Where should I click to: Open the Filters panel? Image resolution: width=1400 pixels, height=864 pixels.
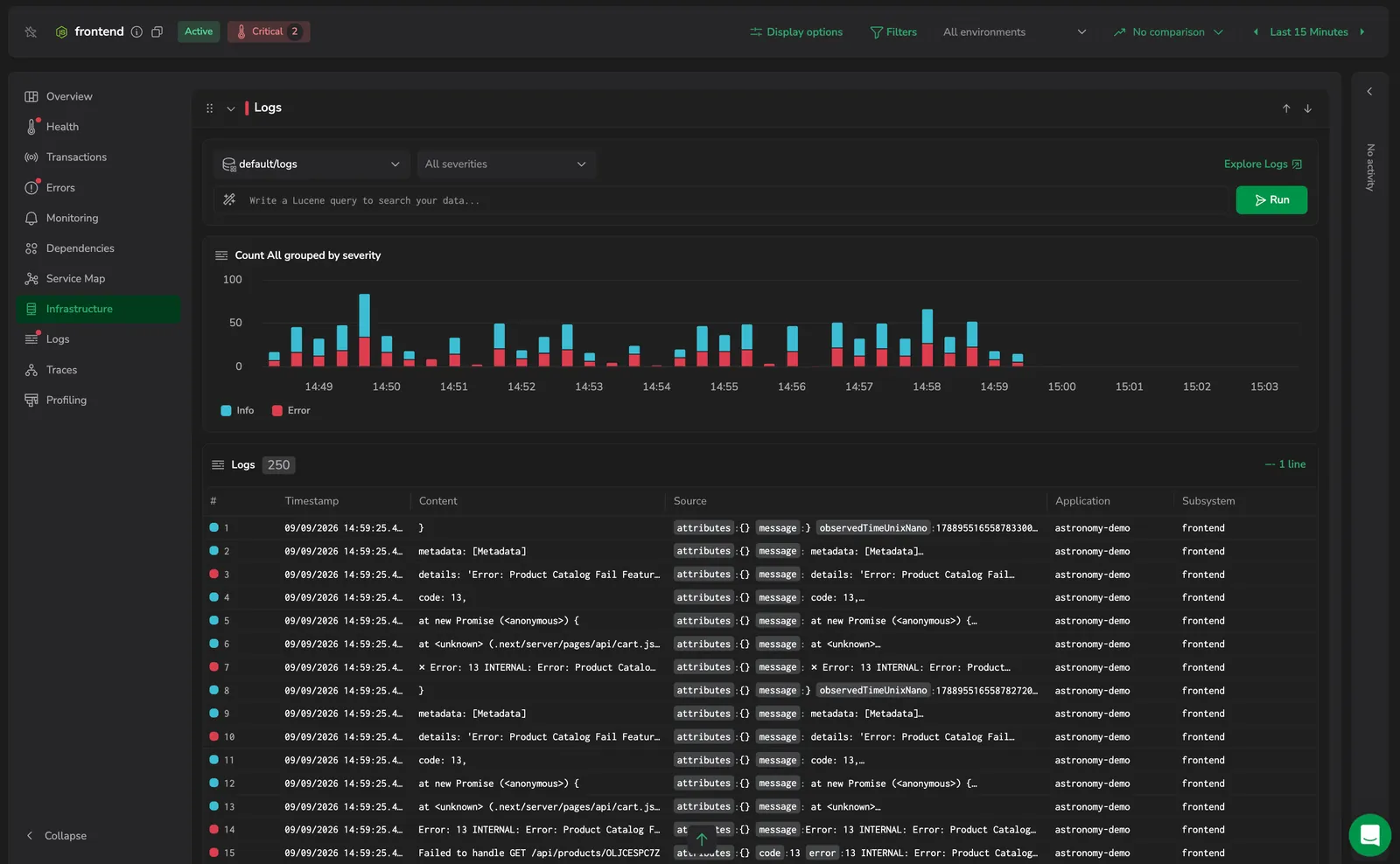[893, 31]
